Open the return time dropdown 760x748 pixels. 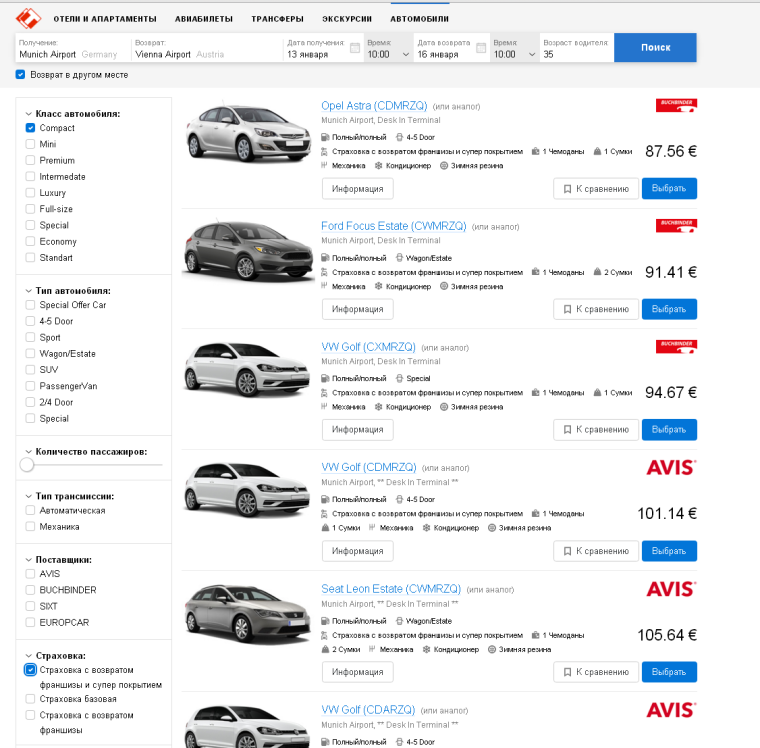[x=515, y=54]
